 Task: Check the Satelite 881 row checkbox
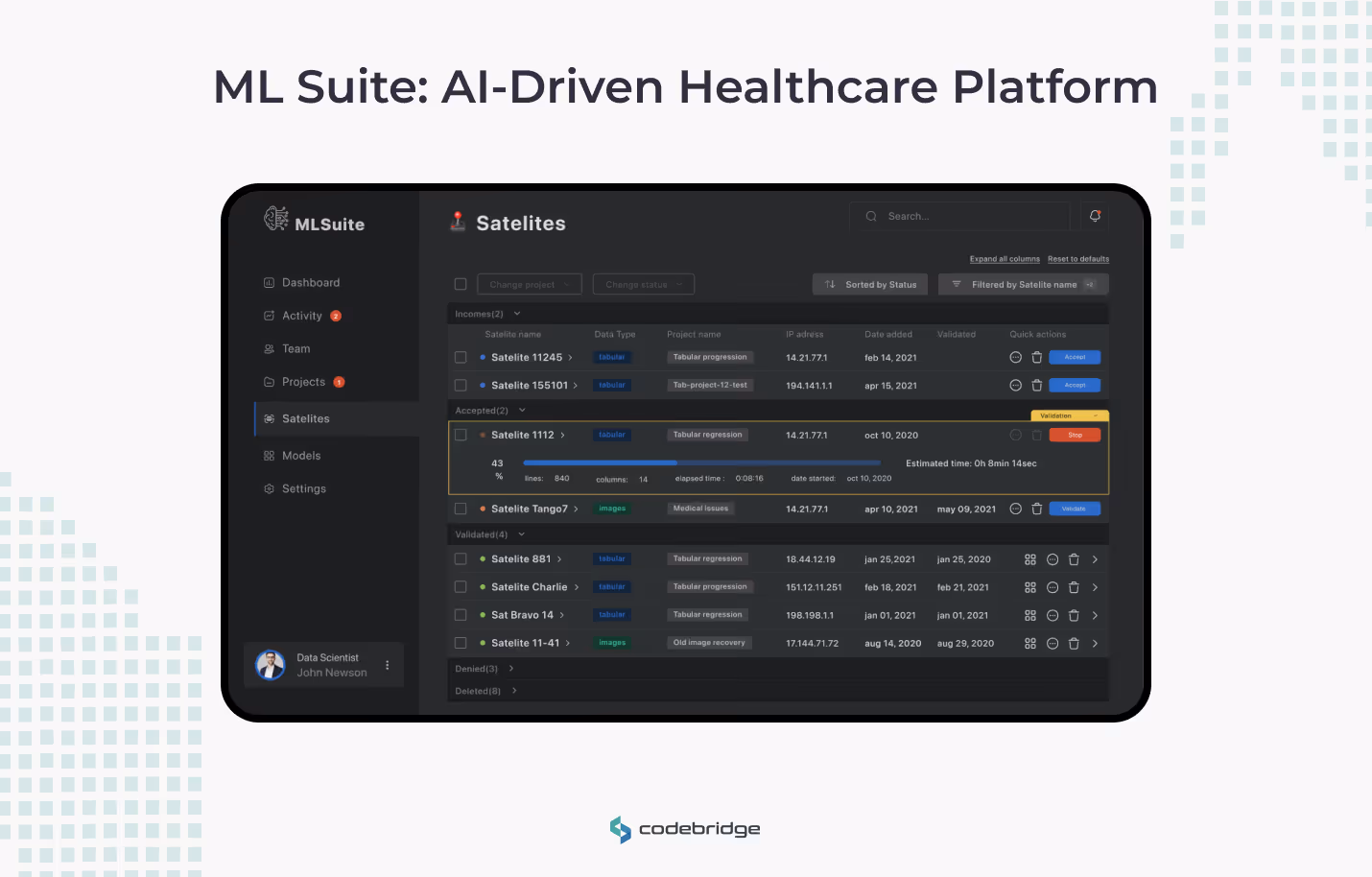coord(461,558)
